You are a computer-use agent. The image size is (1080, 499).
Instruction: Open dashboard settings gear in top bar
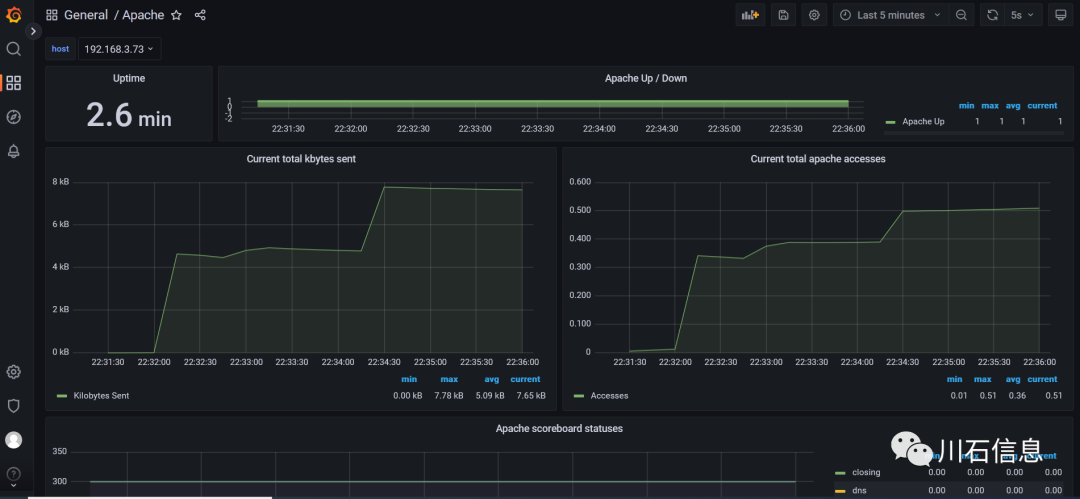[814, 15]
